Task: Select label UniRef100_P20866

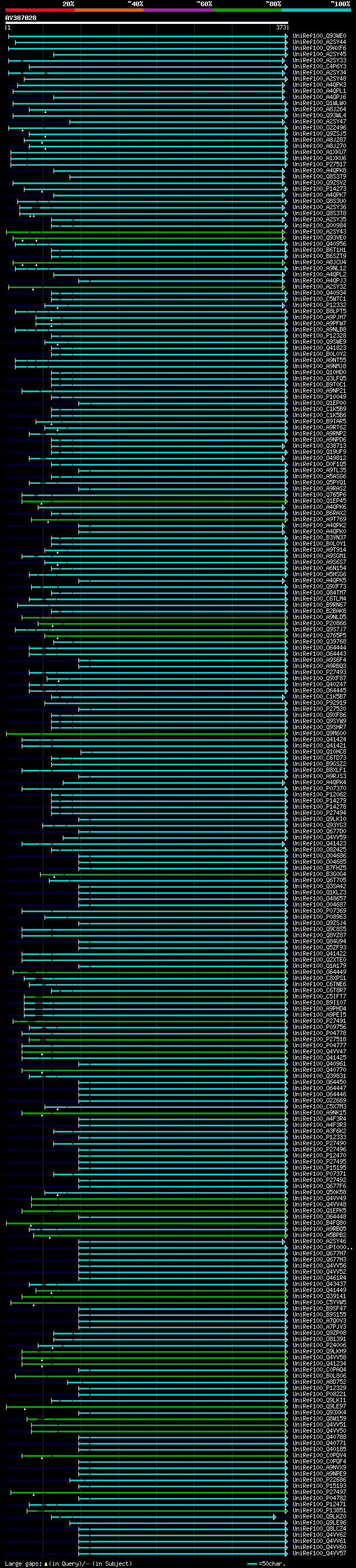Action: point(319,624)
